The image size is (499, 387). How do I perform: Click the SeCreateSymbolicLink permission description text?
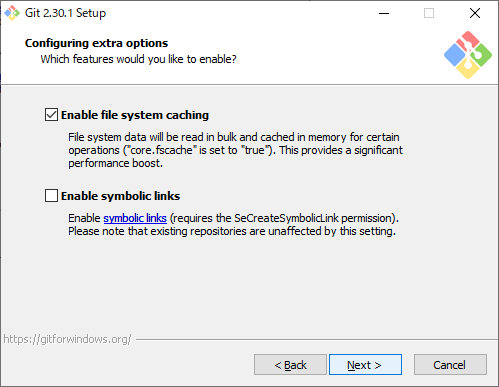pos(233,225)
